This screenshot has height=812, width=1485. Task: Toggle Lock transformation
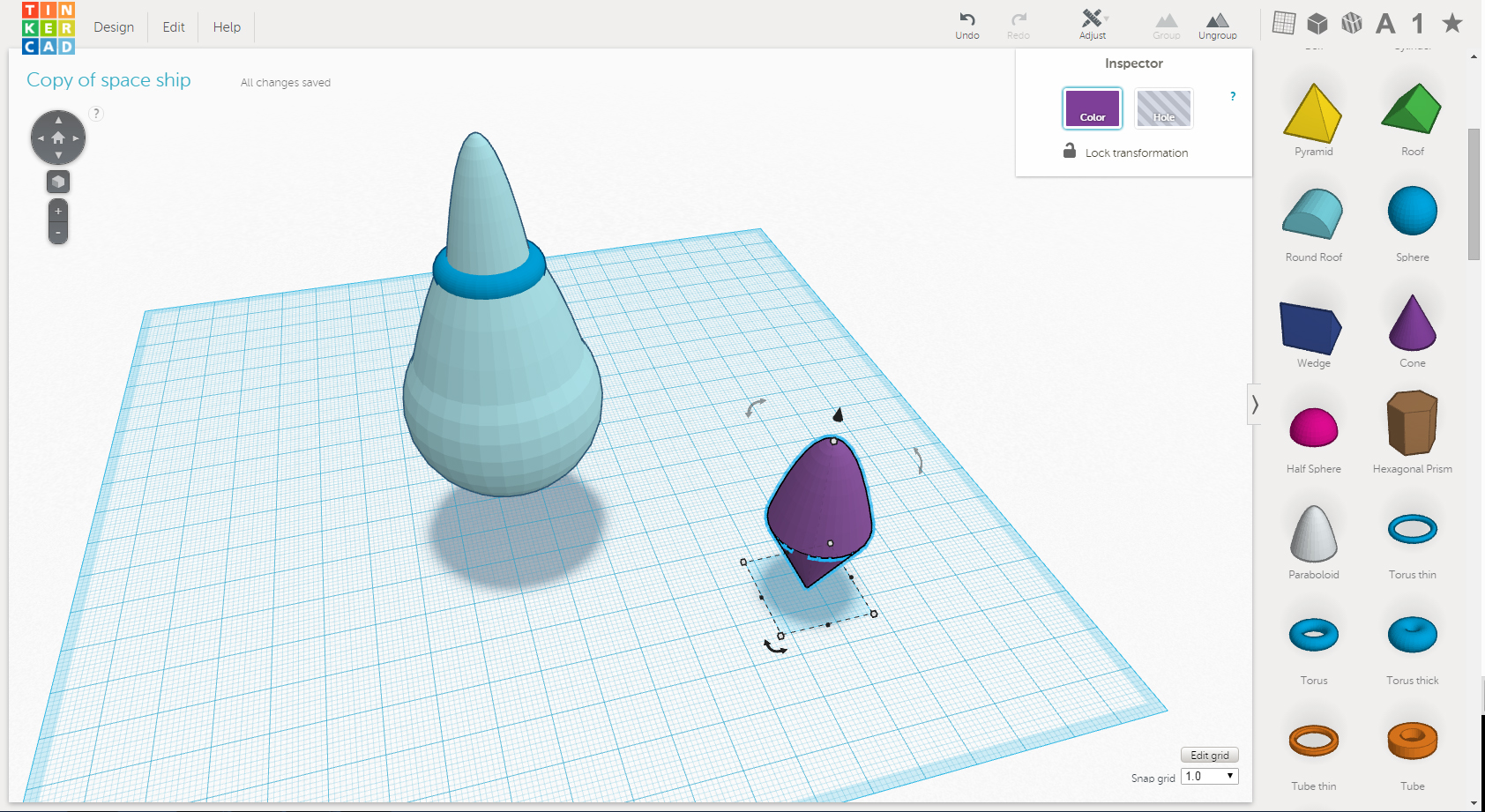[1126, 152]
